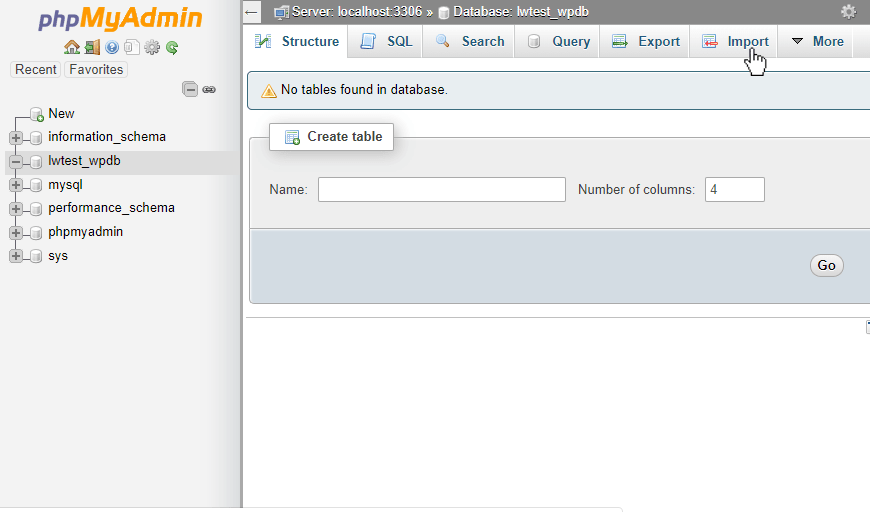Click the phpmyadmin database icon
870x512 pixels.
tap(36, 232)
